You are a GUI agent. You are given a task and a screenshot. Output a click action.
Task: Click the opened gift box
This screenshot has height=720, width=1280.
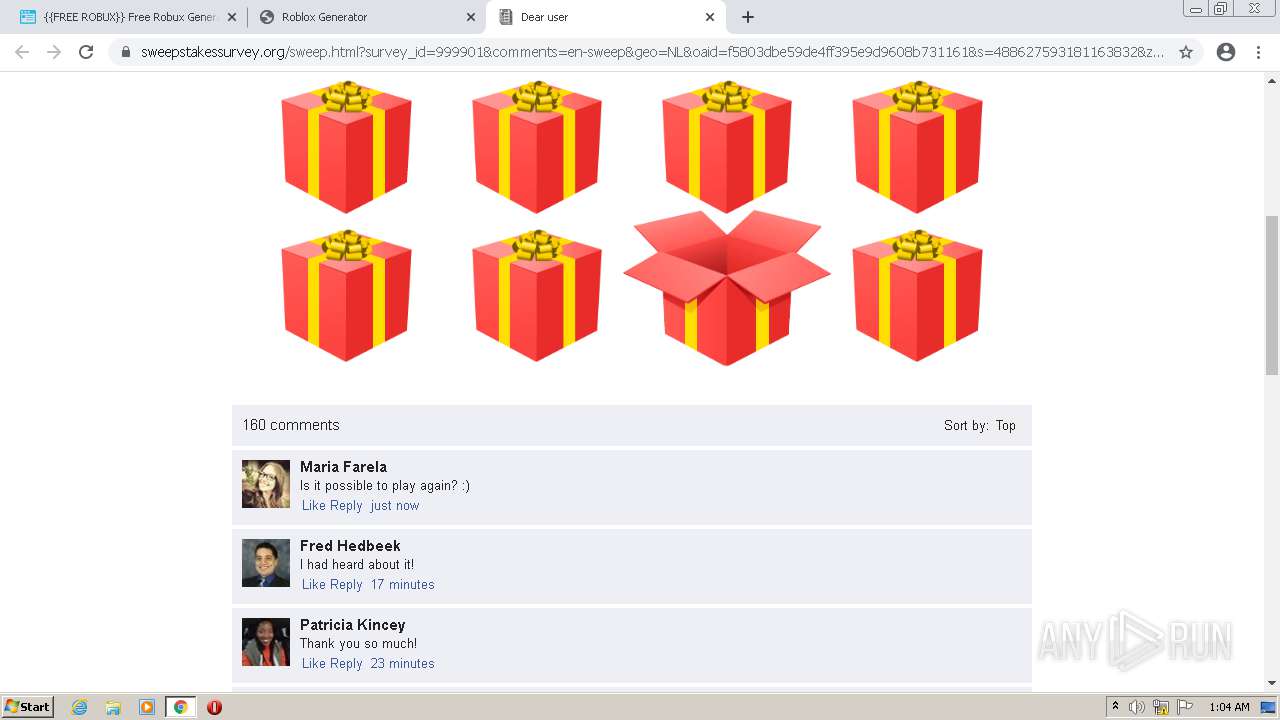(x=727, y=288)
